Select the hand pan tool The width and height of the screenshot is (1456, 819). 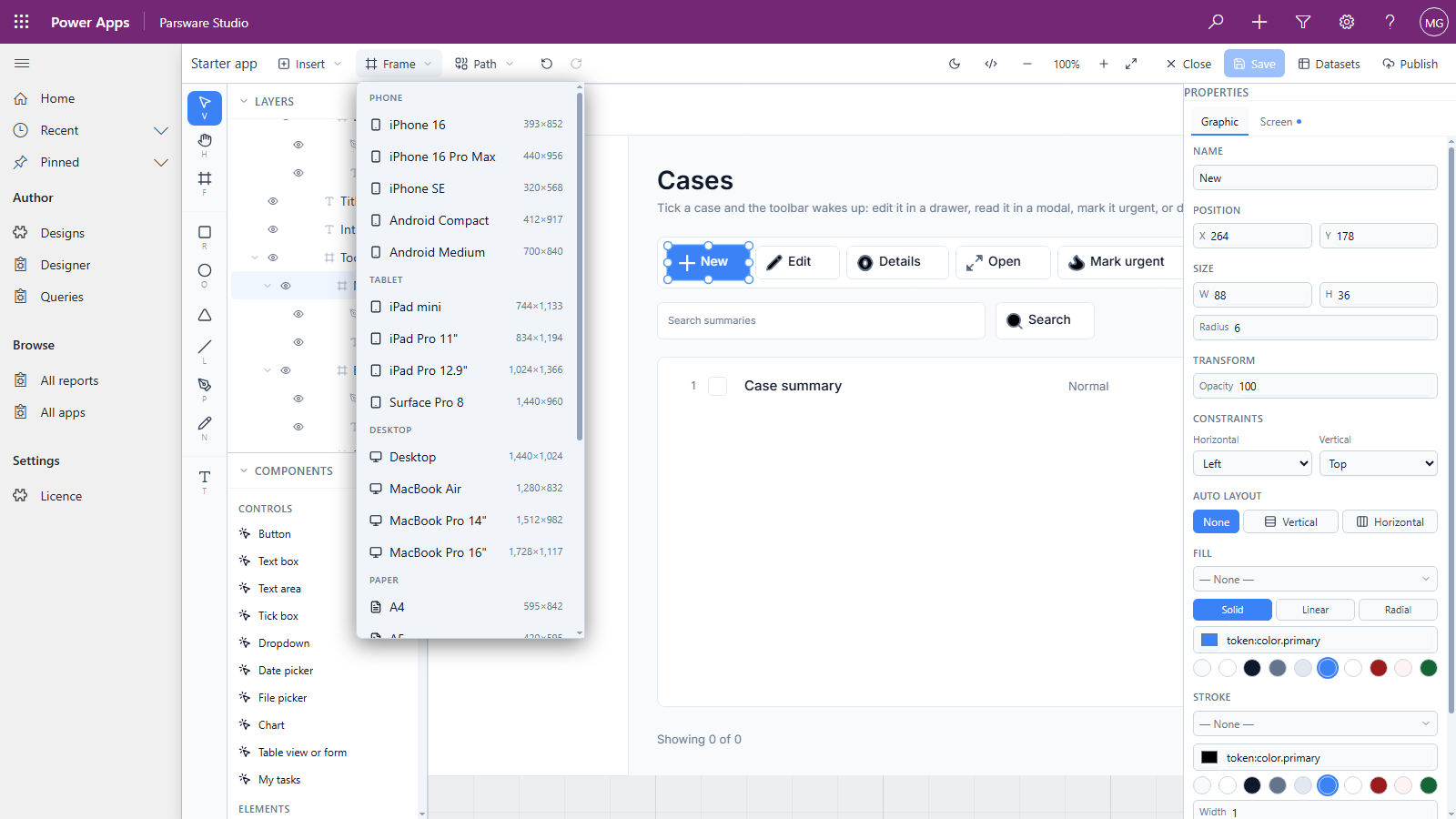[205, 144]
